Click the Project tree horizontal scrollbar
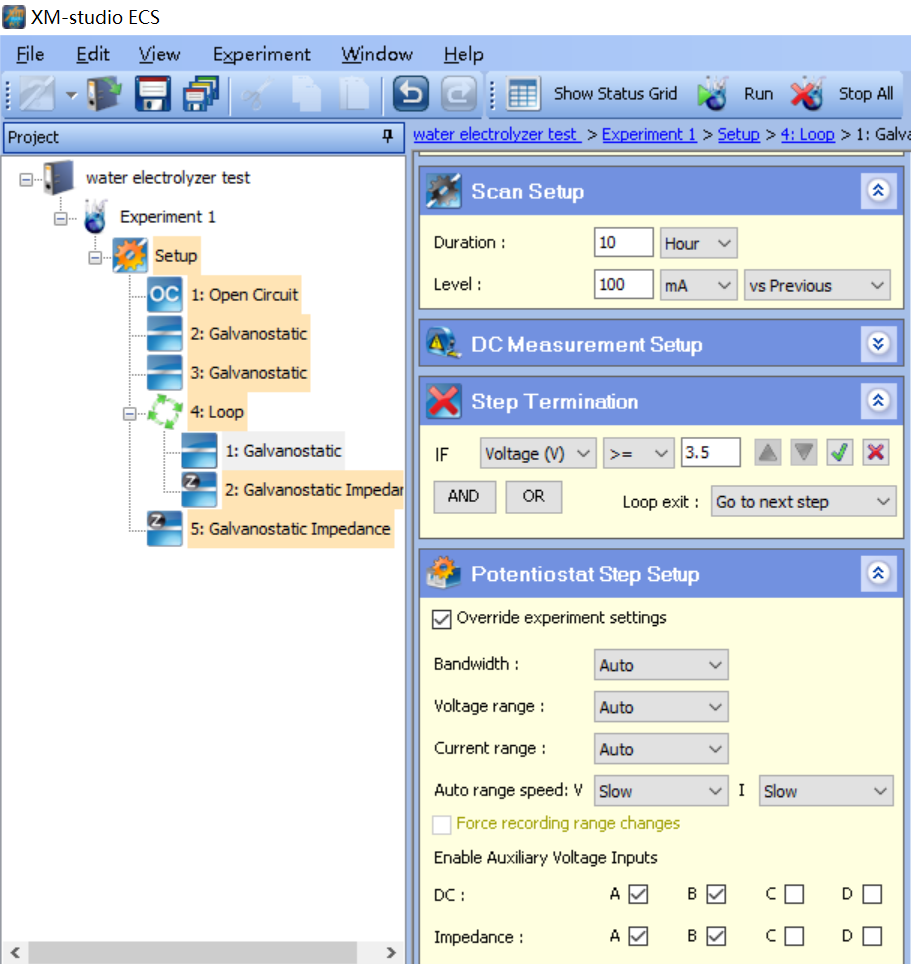Viewport: 911px width, 964px height. tap(192, 952)
